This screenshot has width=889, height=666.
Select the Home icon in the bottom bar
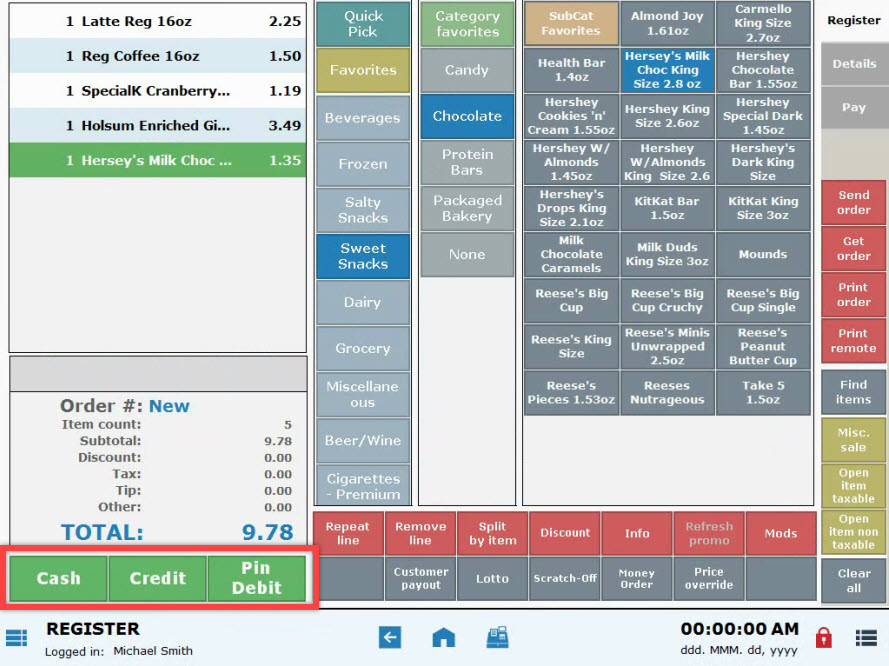[x=443, y=637]
